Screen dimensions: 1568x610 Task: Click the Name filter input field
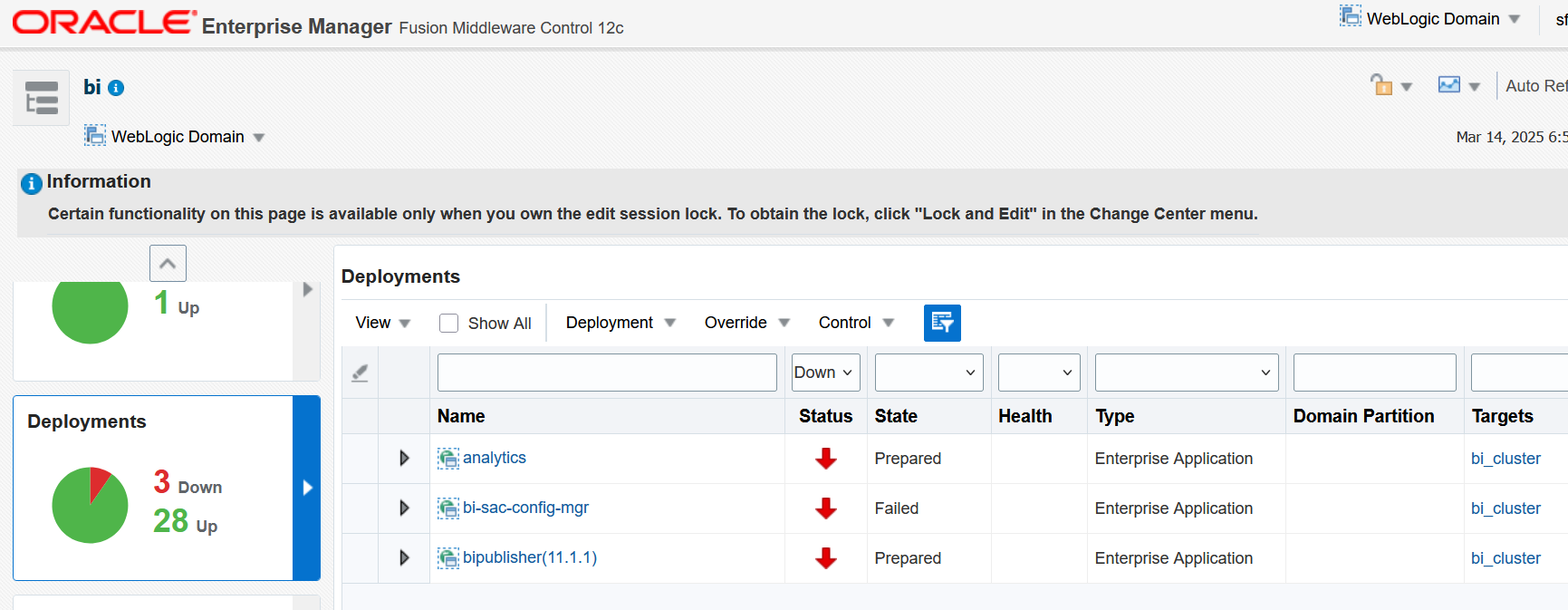pos(607,373)
